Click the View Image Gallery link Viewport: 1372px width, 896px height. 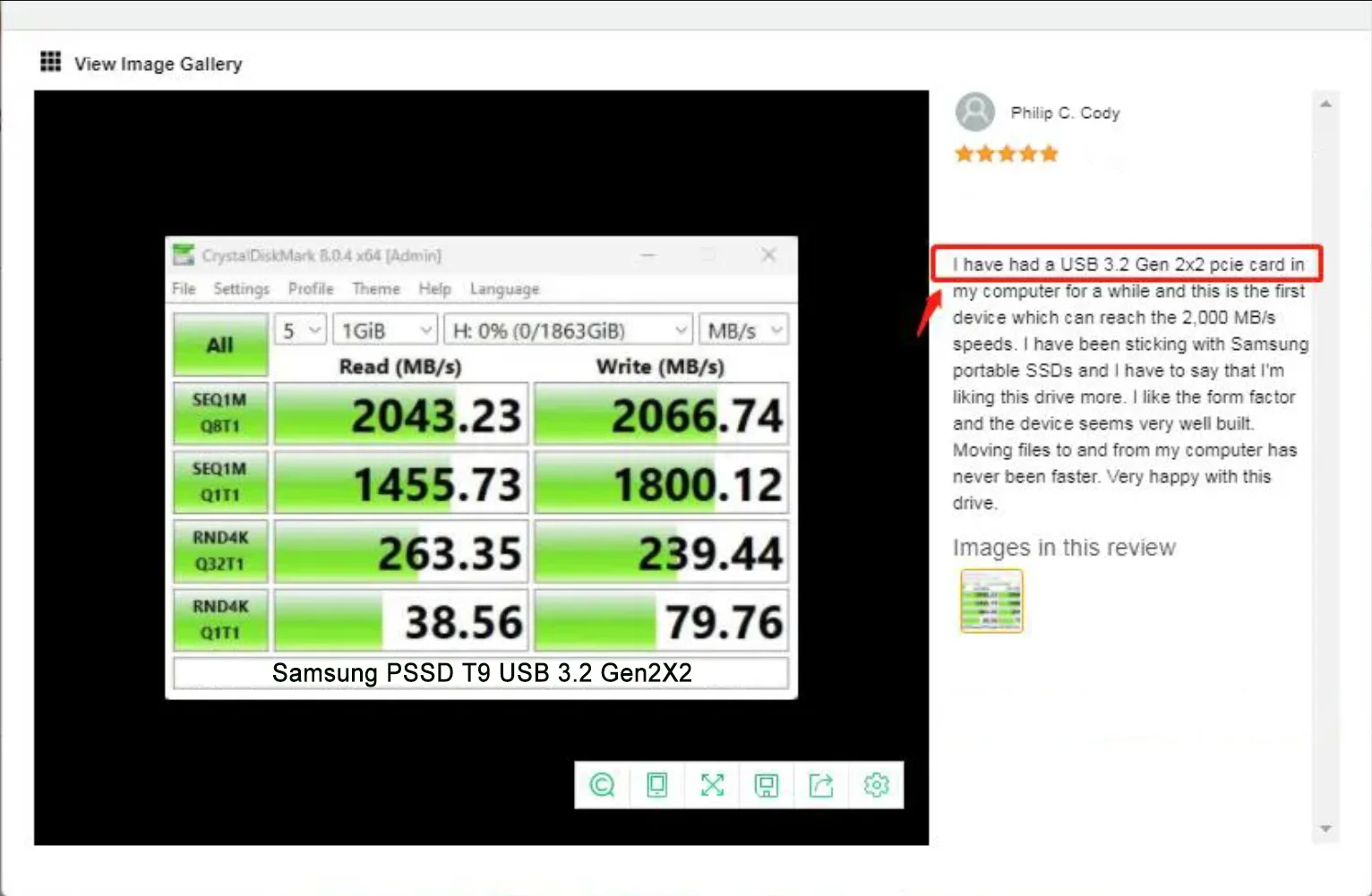coord(158,64)
